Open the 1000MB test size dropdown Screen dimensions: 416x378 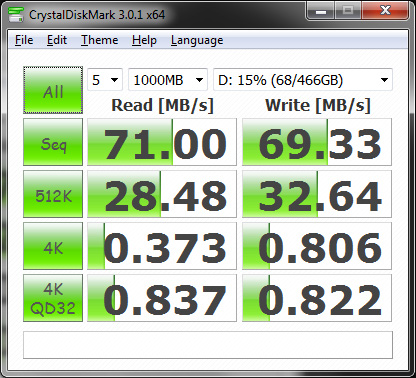click(x=168, y=80)
